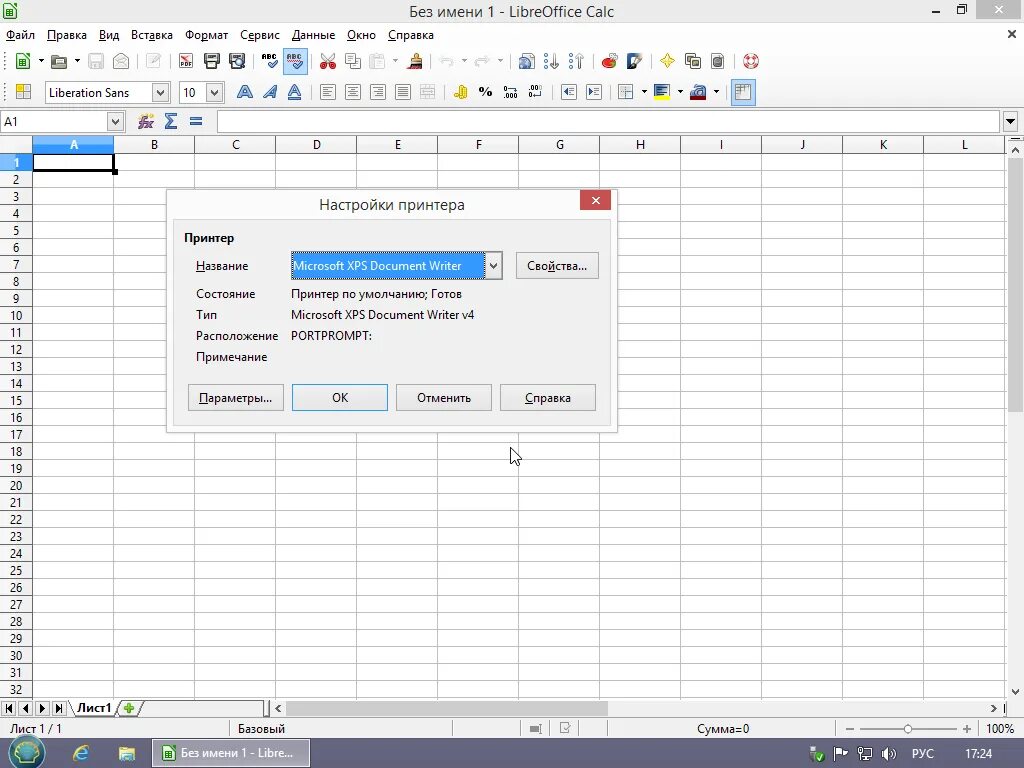Align cell text left
This screenshot has height=768, width=1024.
pyautogui.click(x=328, y=92)
